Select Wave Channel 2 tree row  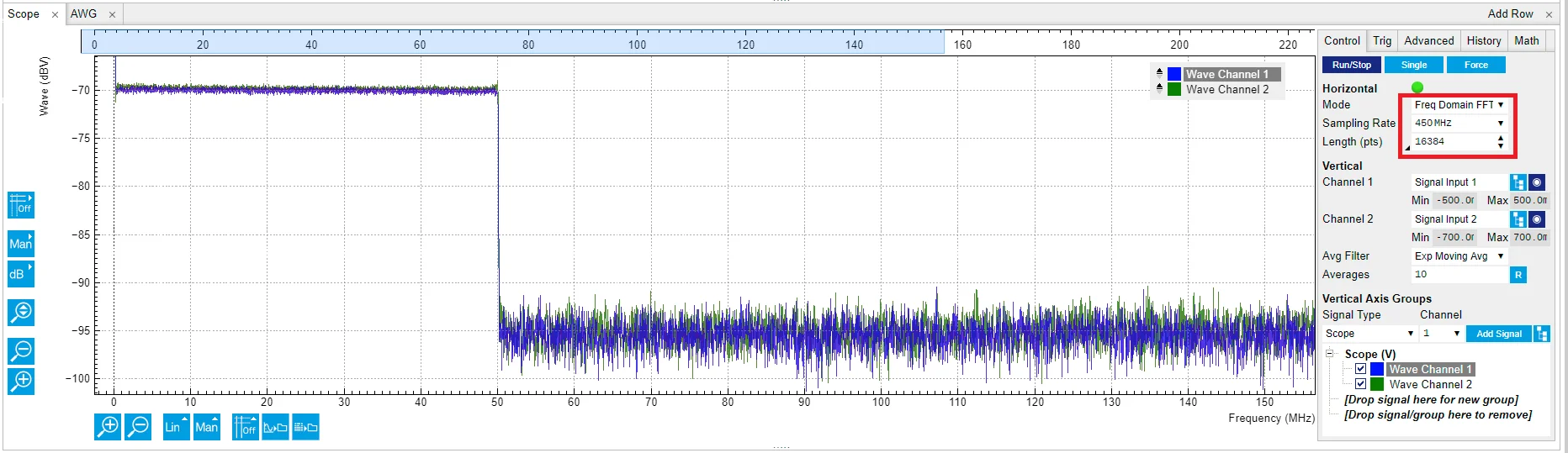[1430, 384]
